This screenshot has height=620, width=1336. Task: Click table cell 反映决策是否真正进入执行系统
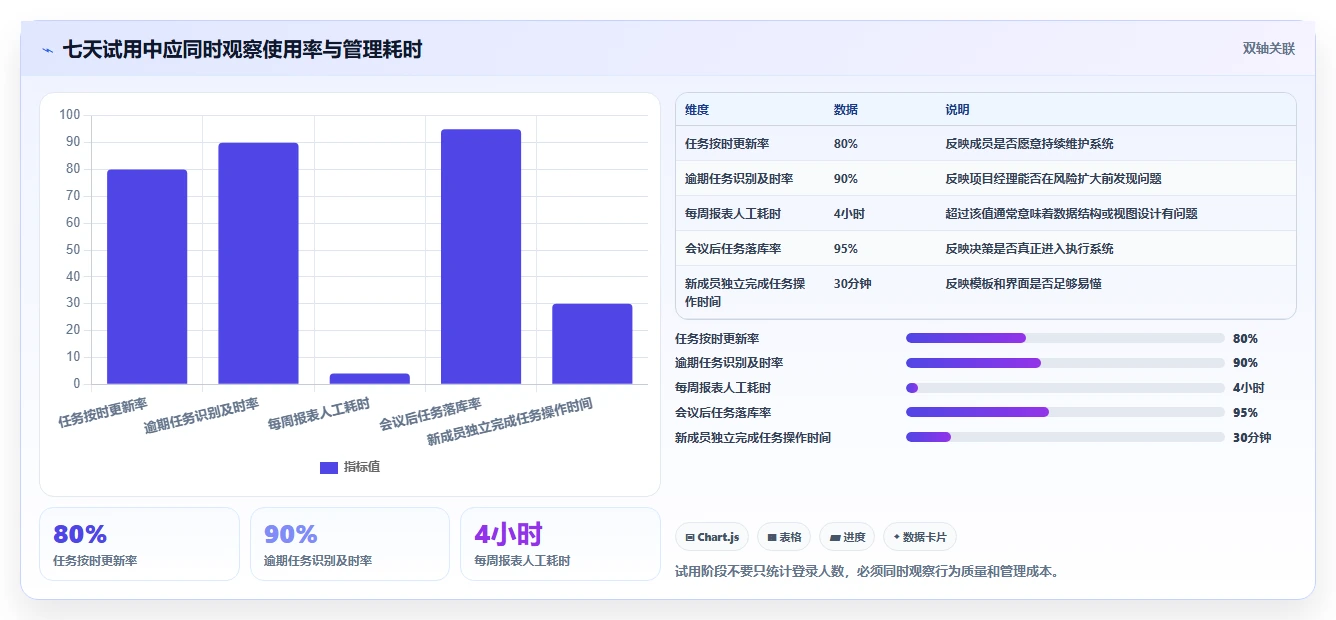[1029, 249]
